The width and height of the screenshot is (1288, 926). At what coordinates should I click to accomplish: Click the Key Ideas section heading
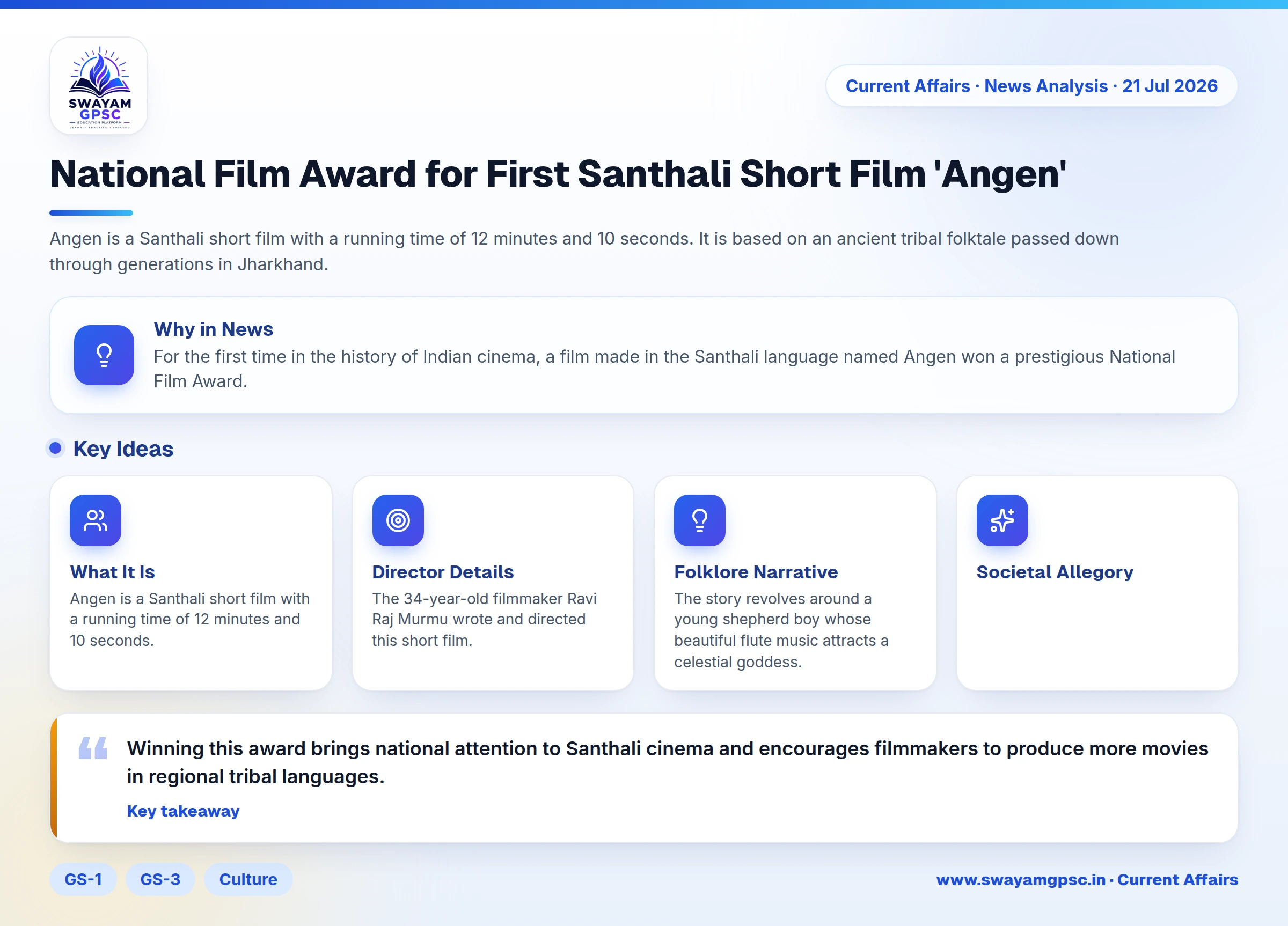pos(123,449)
